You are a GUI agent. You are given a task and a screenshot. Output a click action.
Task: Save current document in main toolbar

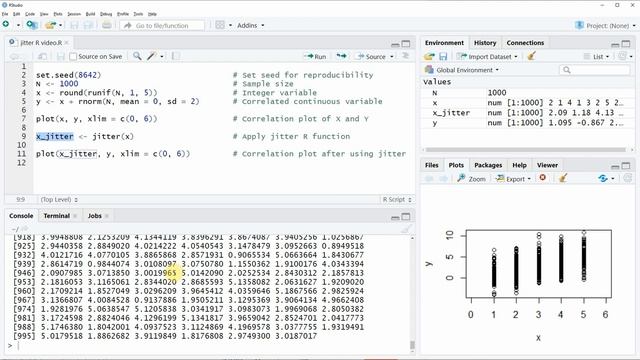pyautogui.click(x=74, y=25)
